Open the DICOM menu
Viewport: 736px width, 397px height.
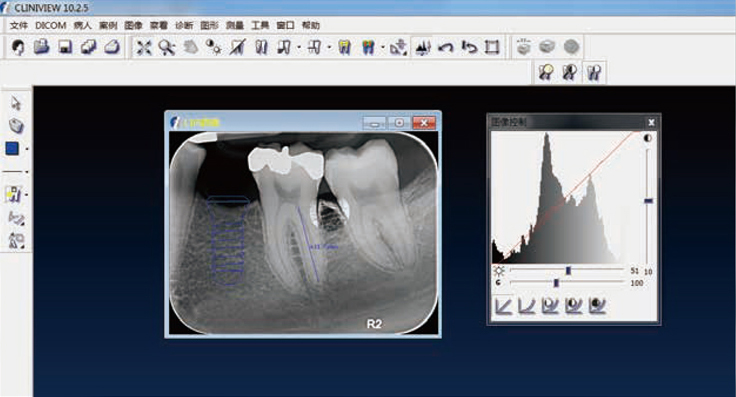tap(51, 25)
